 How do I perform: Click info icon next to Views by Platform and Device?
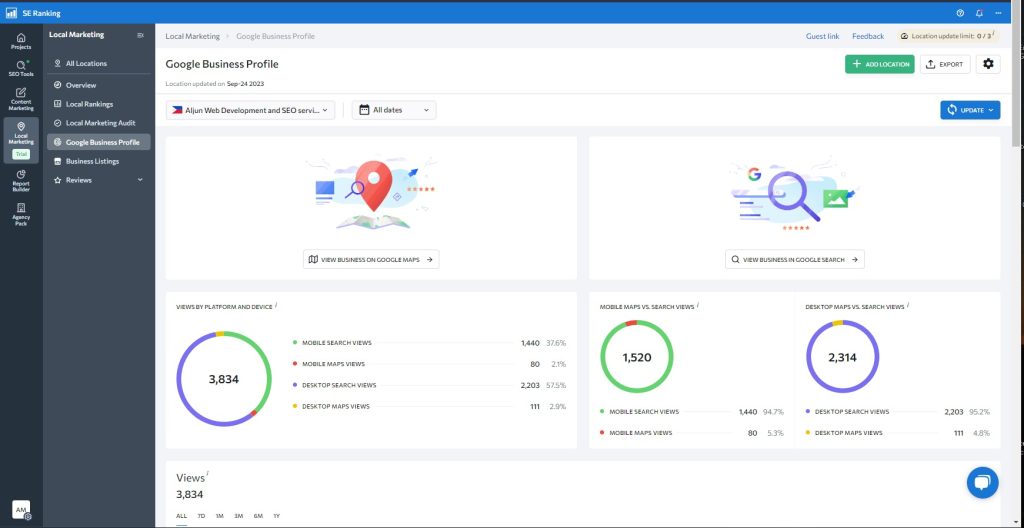276,304
